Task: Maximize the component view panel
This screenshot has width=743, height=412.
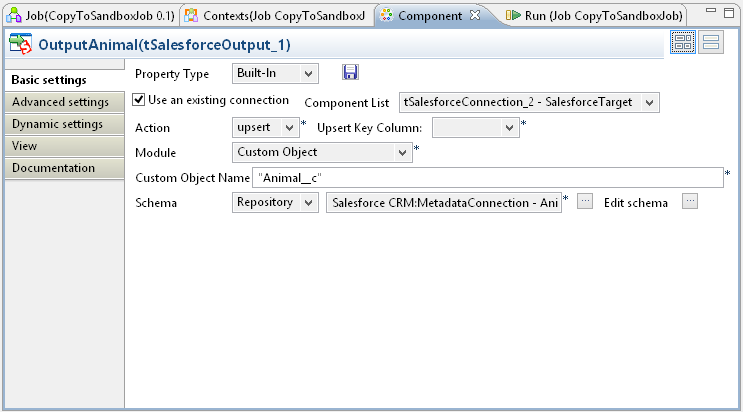Action: pos(731,12)
